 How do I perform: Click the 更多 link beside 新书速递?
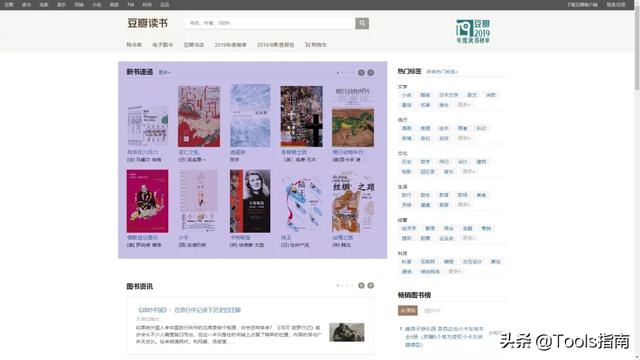point(164,73)
